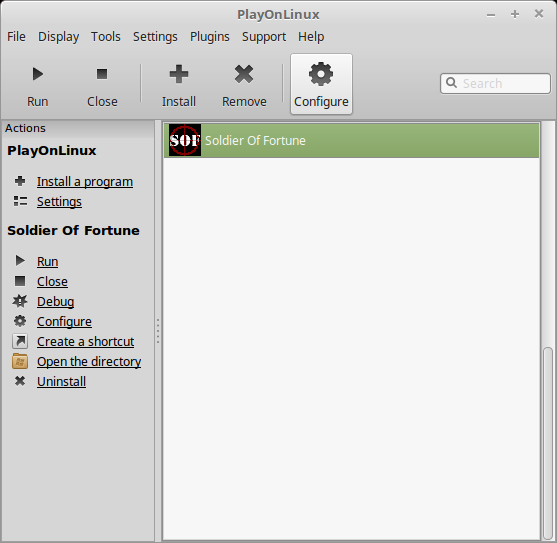This screenshot has height=543, width=557.
Task: Click X icon beside Uninstall link
Action: tap(20, 381)
